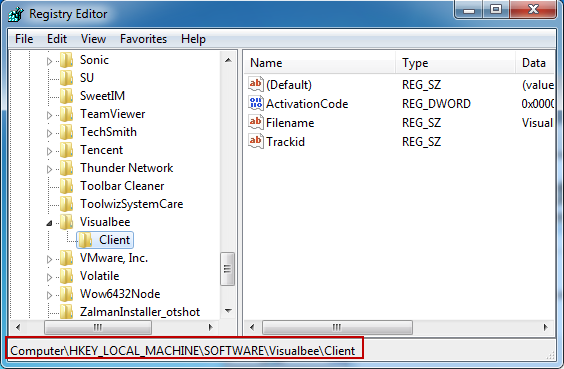Image resolution: width=564 pixels, height=369 pixels.
Task: Select the ActivationCode value name
Action: pos(307,104)
